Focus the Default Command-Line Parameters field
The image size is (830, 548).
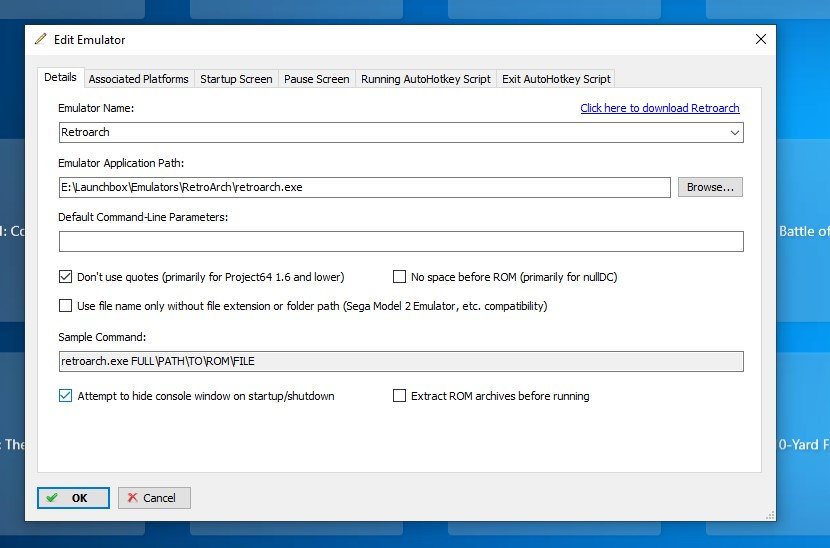[x=401, y=241]
